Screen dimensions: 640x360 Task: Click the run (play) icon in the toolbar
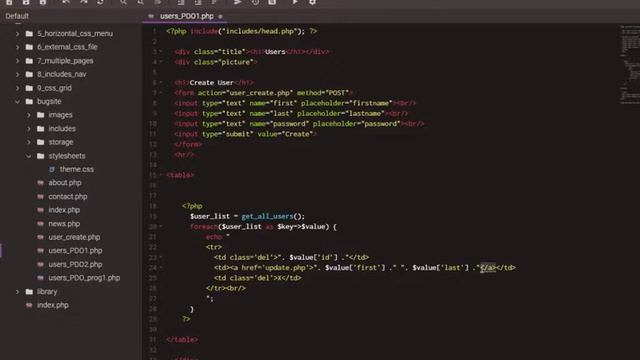point(295,2)
